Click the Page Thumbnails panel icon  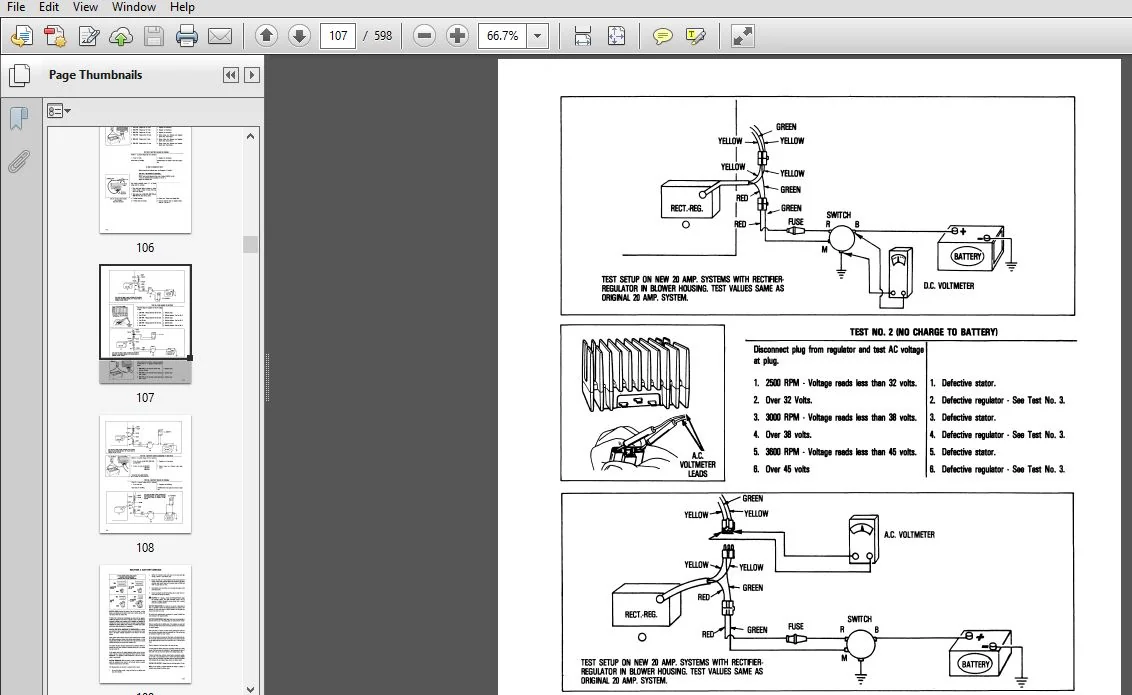coord(19,75)
